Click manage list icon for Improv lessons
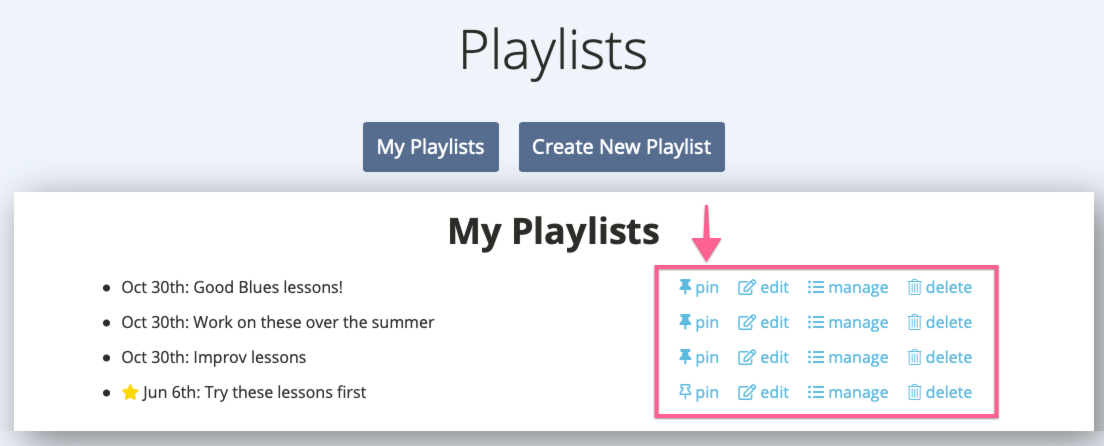 tap(815, 357)
